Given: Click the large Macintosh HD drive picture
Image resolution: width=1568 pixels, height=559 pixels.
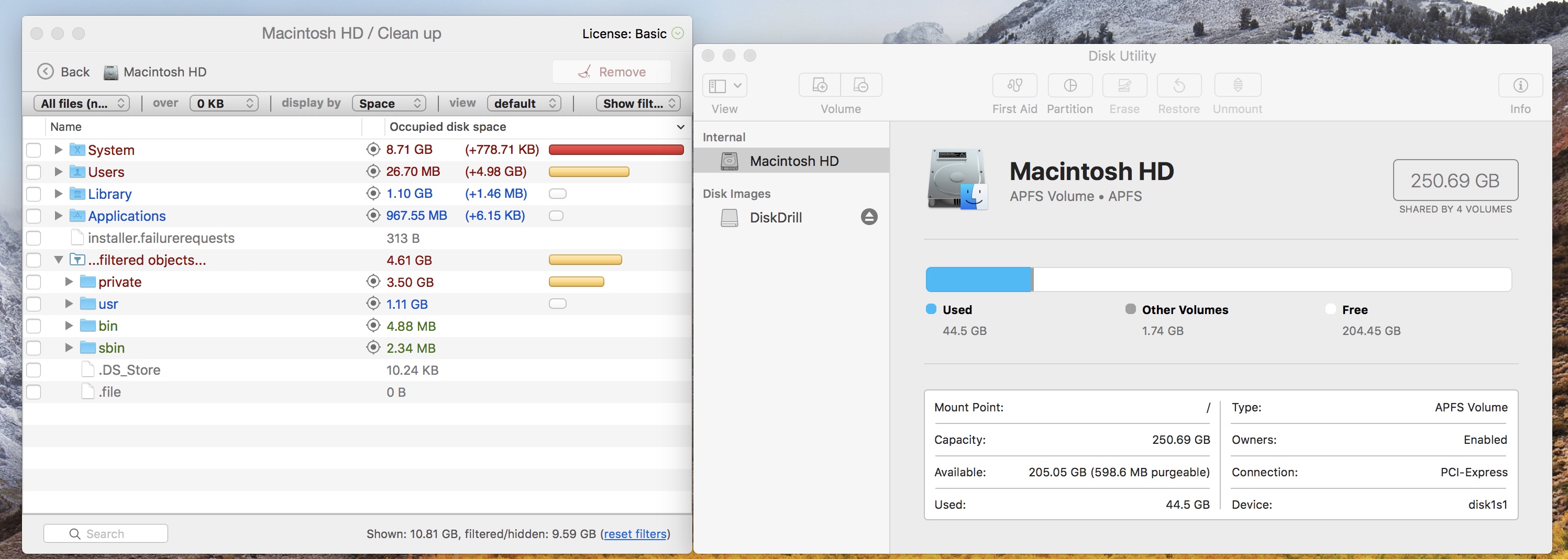Looking at the screenshot, I should click(x=957, y=180).
